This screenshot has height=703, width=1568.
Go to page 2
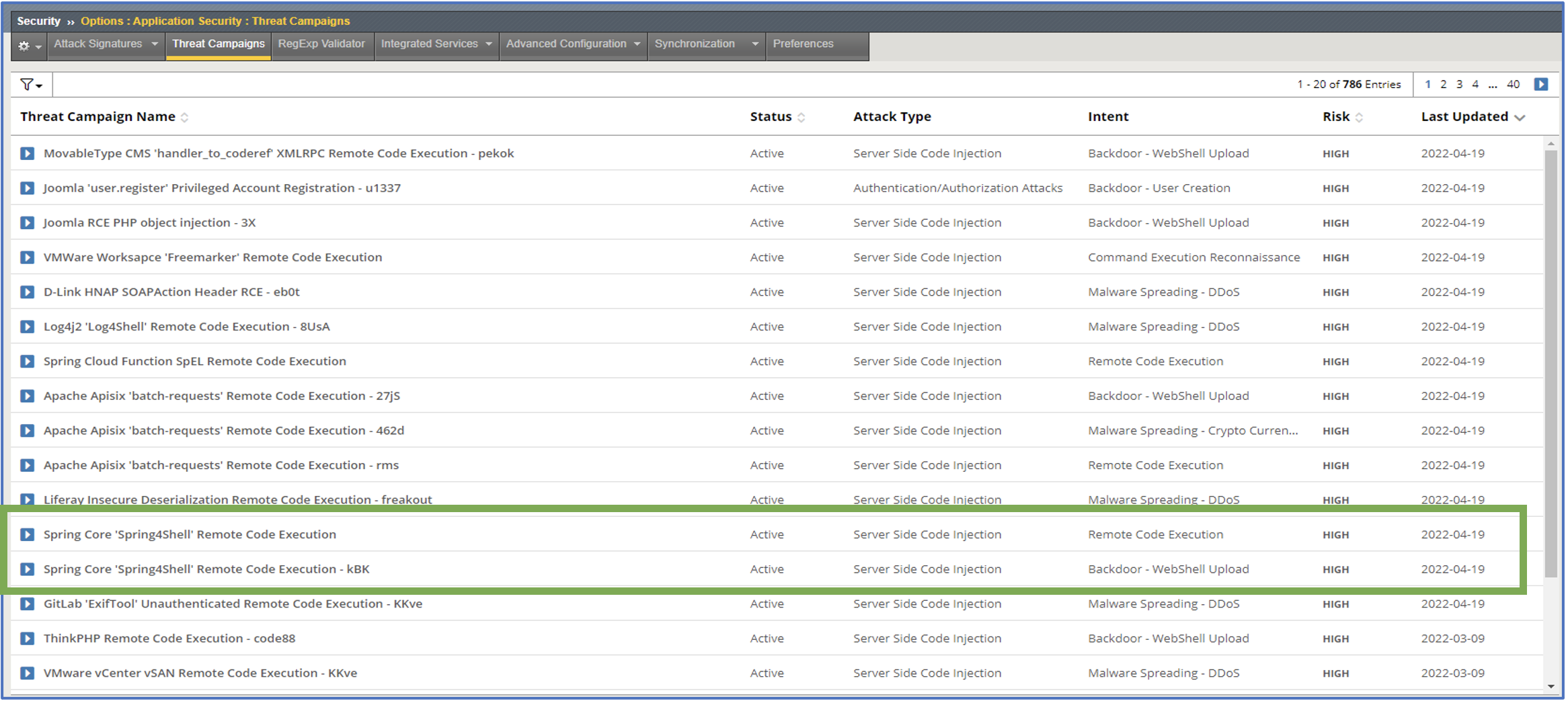(x=1443, y=84)
